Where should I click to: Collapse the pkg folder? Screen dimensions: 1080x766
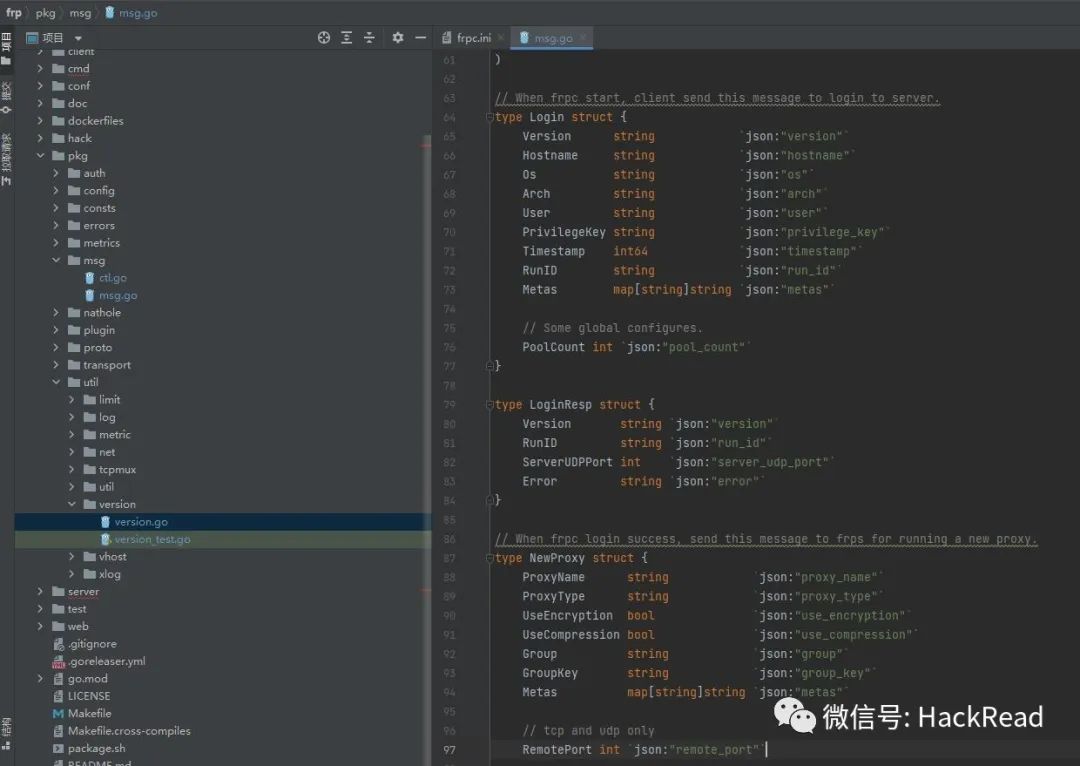coord(41,156)
